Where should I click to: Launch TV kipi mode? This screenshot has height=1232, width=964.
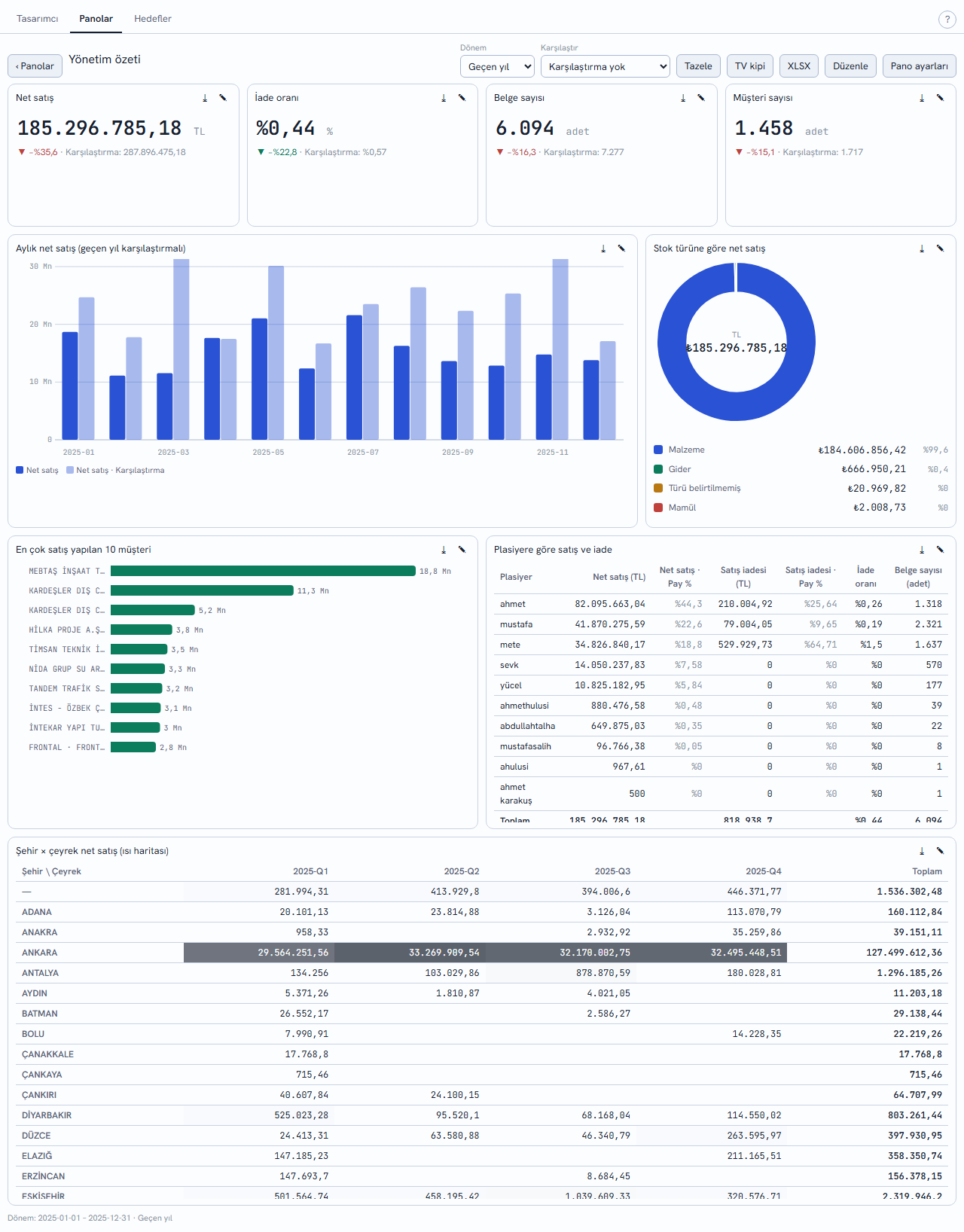coord(750,66)
